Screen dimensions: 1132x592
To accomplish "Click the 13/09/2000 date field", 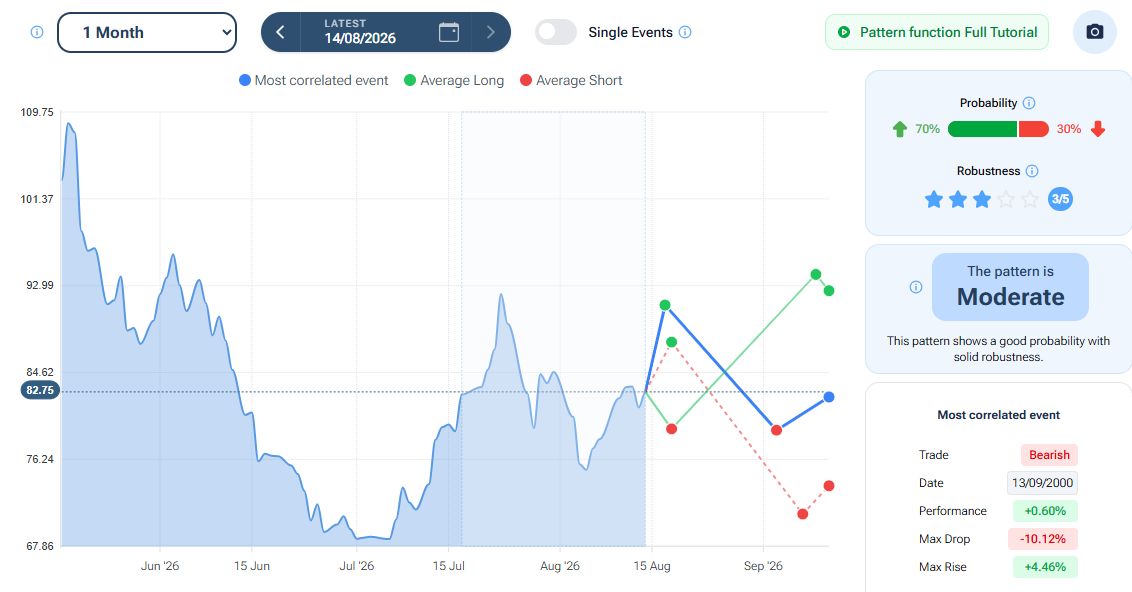I will click(x=1042, y=483).
